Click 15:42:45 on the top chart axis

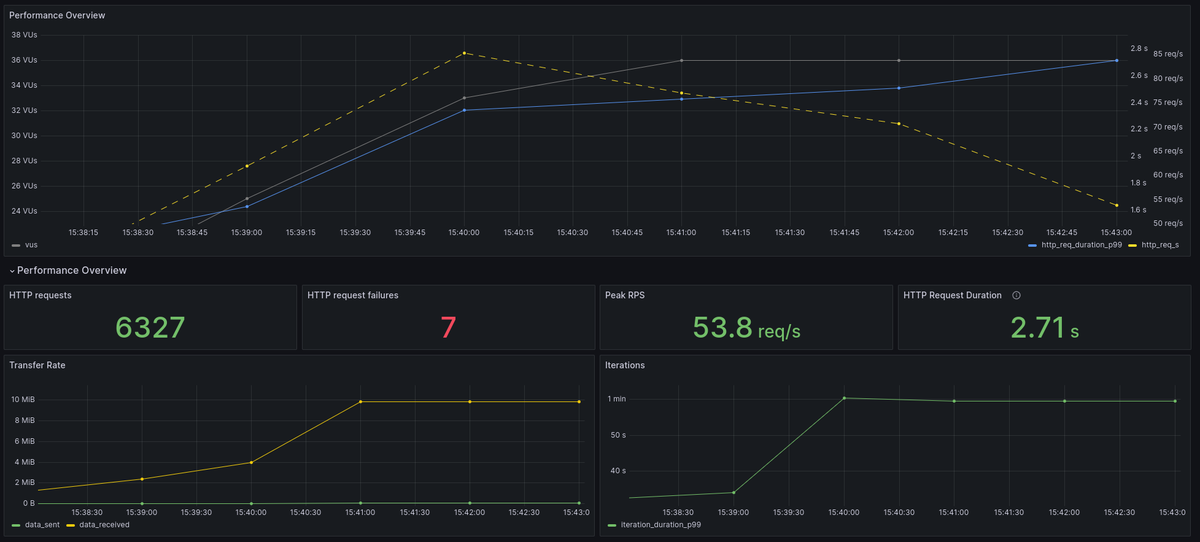click(1062, 232)
